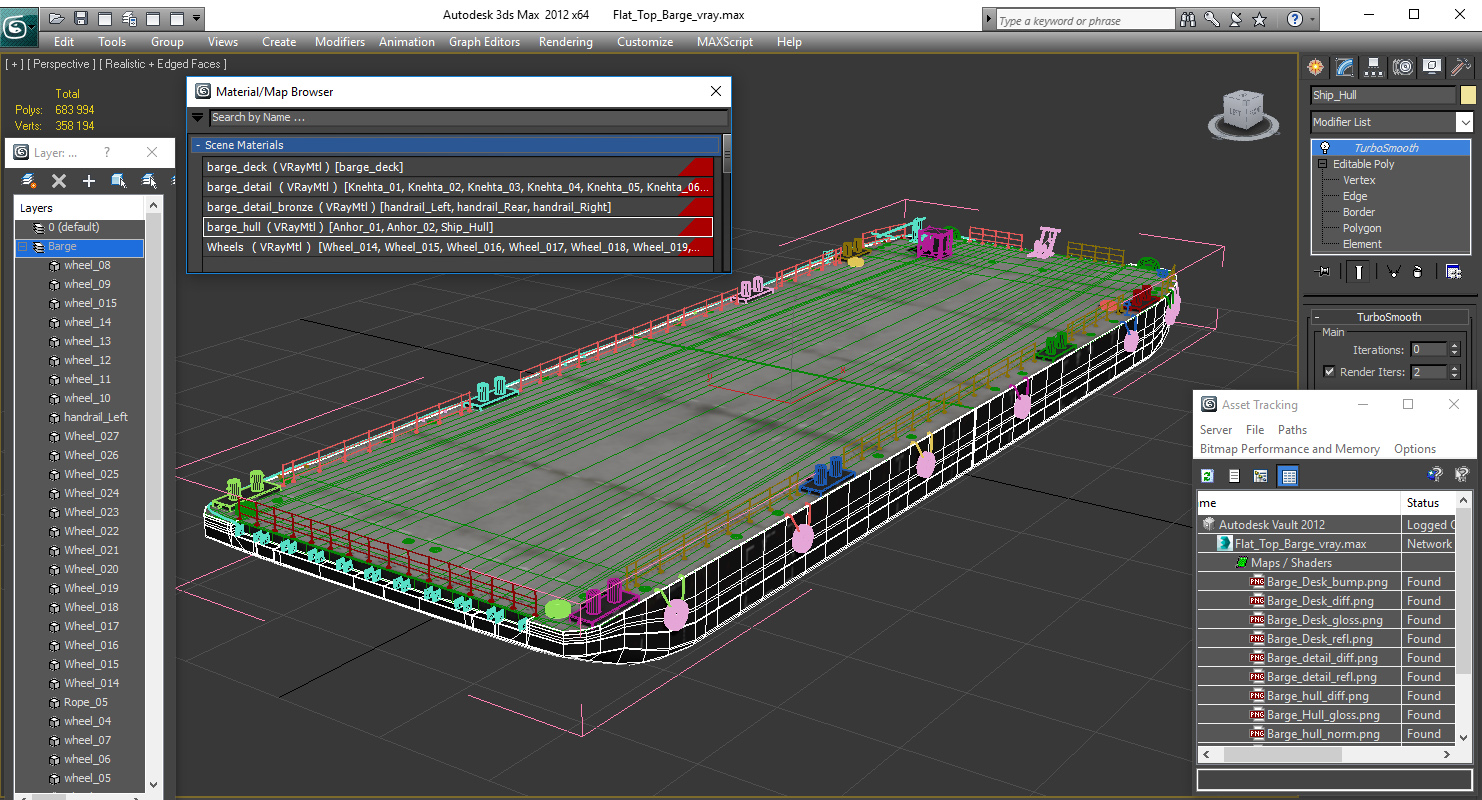Collapse the TurboSmooth rollout header
This screenshot has height=800, width=1482.
coord(1388,317)
